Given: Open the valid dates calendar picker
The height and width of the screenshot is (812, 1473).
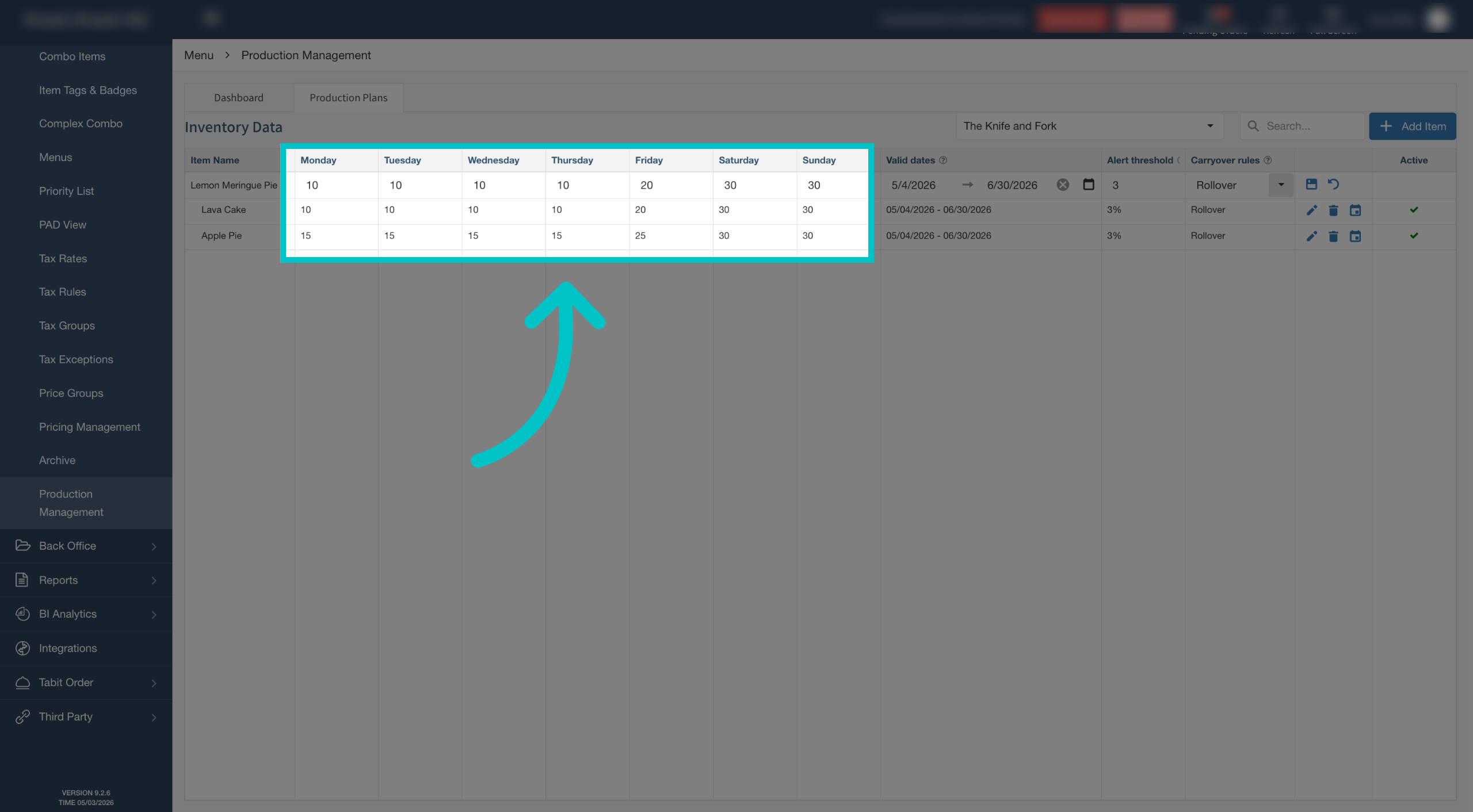Looking at the screenshot, I should click(1089, 185).
